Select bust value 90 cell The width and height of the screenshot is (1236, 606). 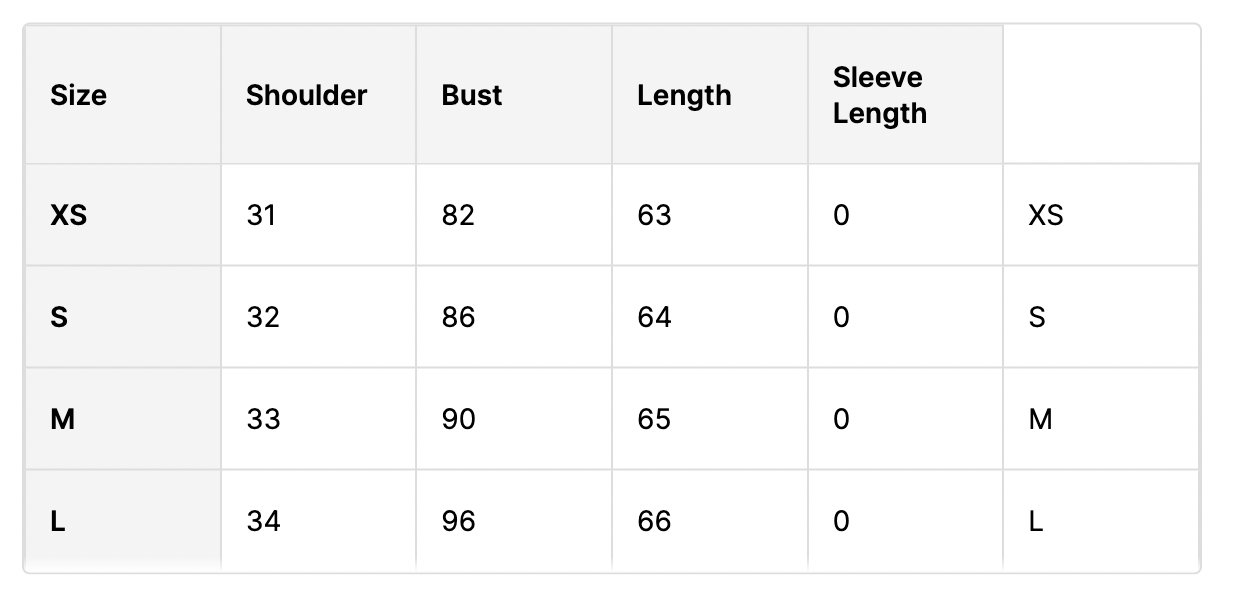click(514, 419)
